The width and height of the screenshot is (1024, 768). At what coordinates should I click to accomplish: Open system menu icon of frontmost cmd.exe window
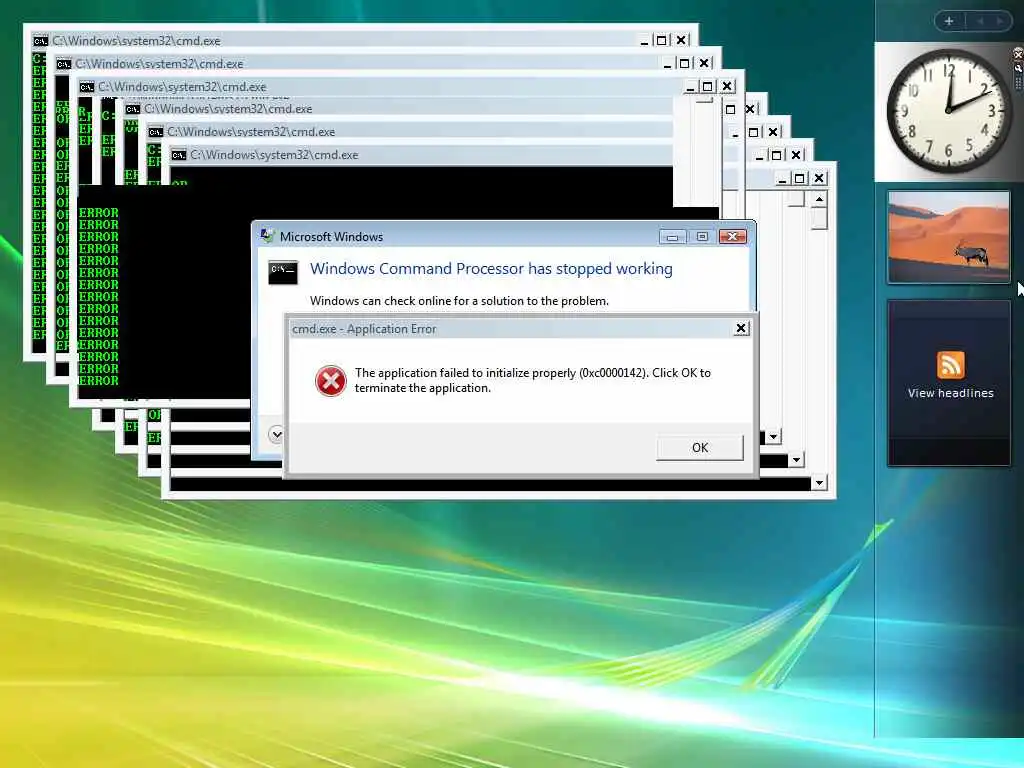[178, 155]
